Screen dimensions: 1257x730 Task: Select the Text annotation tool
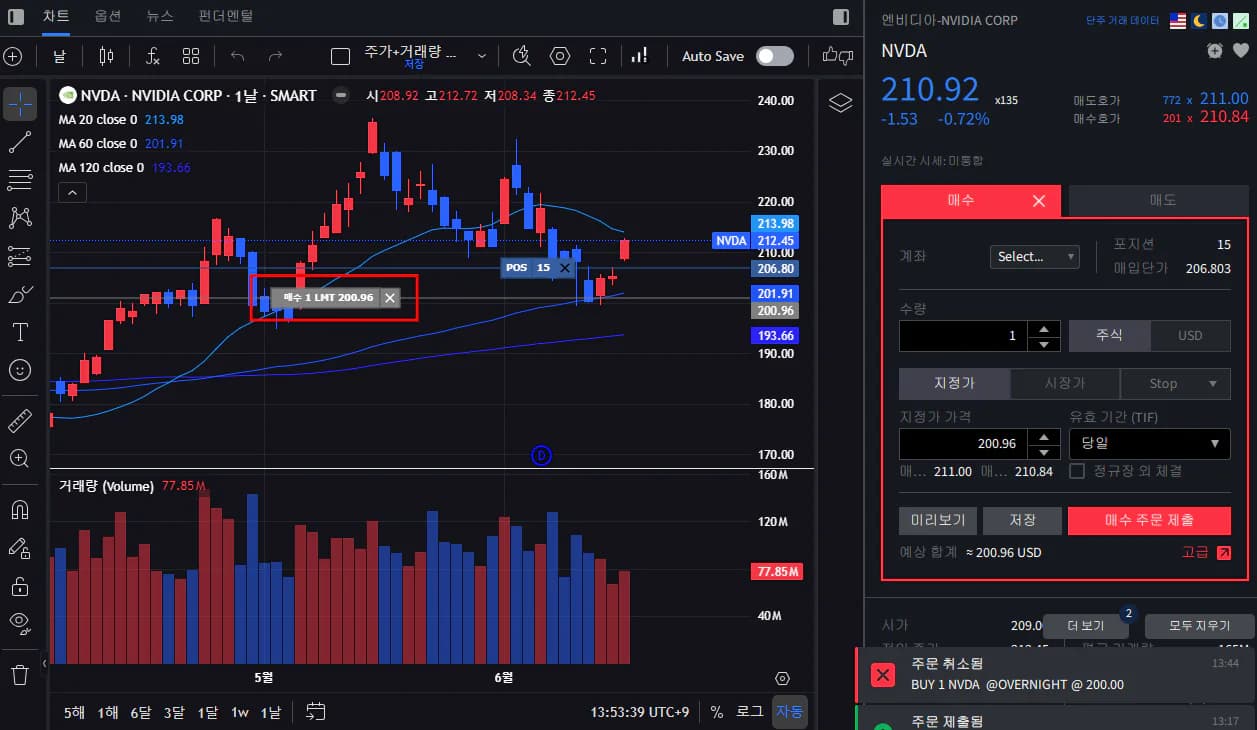pos(20,332)
